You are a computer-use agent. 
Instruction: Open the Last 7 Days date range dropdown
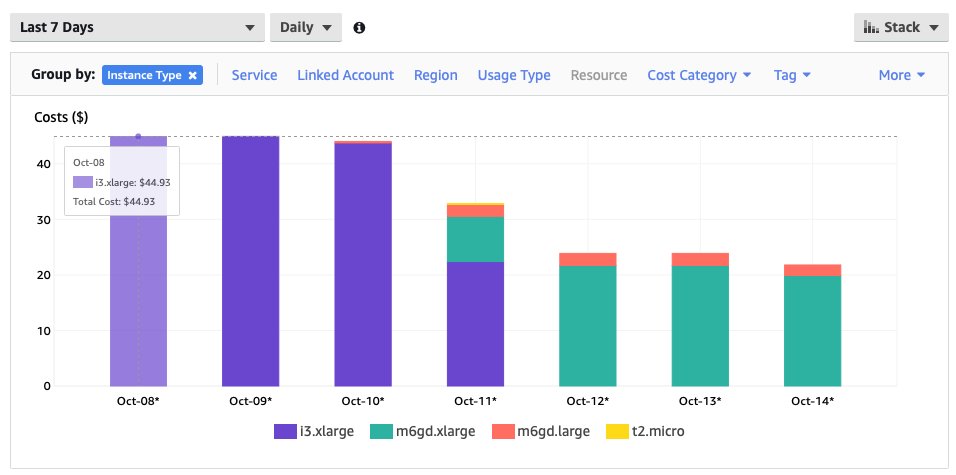137,28
